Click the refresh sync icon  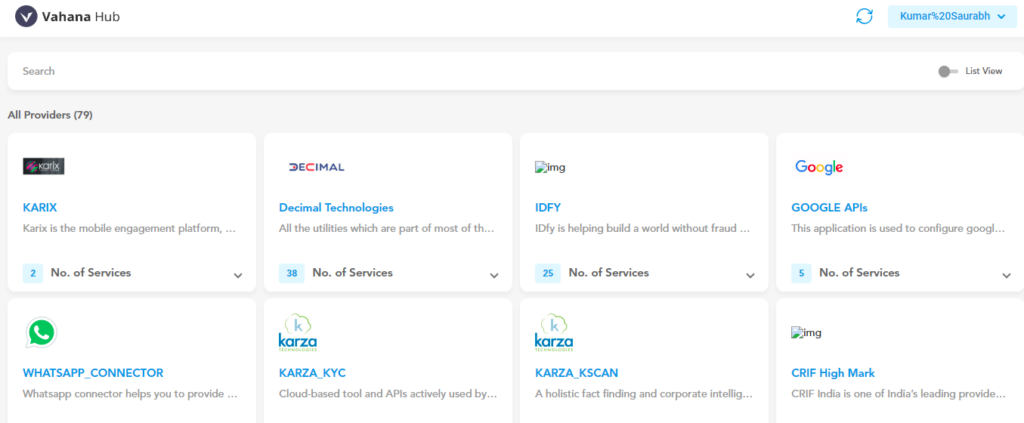coord(864,16)
